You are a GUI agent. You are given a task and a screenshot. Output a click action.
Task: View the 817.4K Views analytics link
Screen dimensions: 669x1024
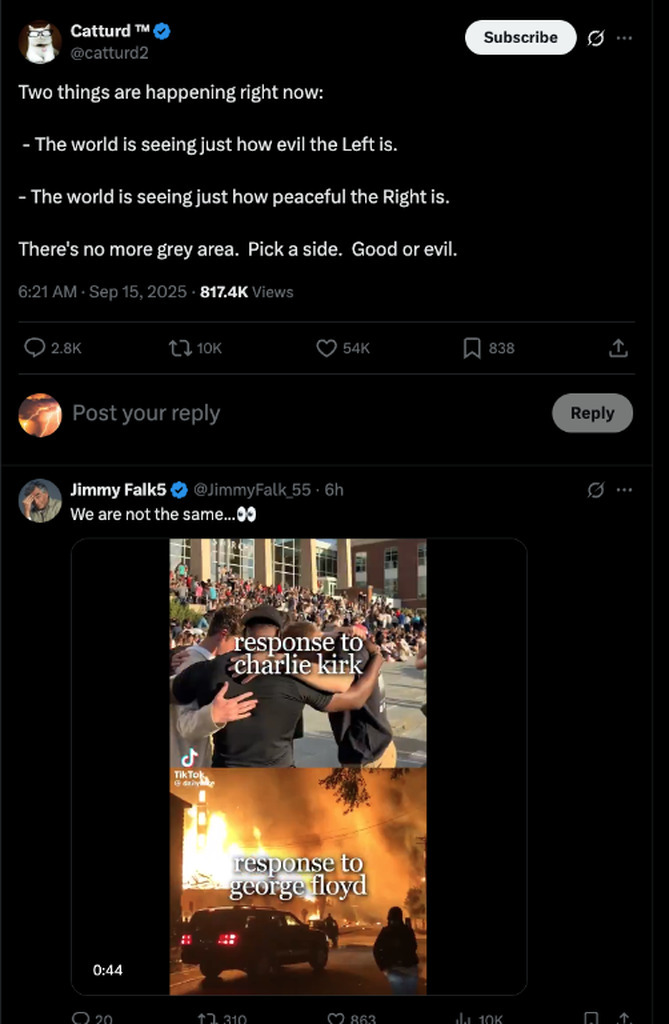pos(246,292)
